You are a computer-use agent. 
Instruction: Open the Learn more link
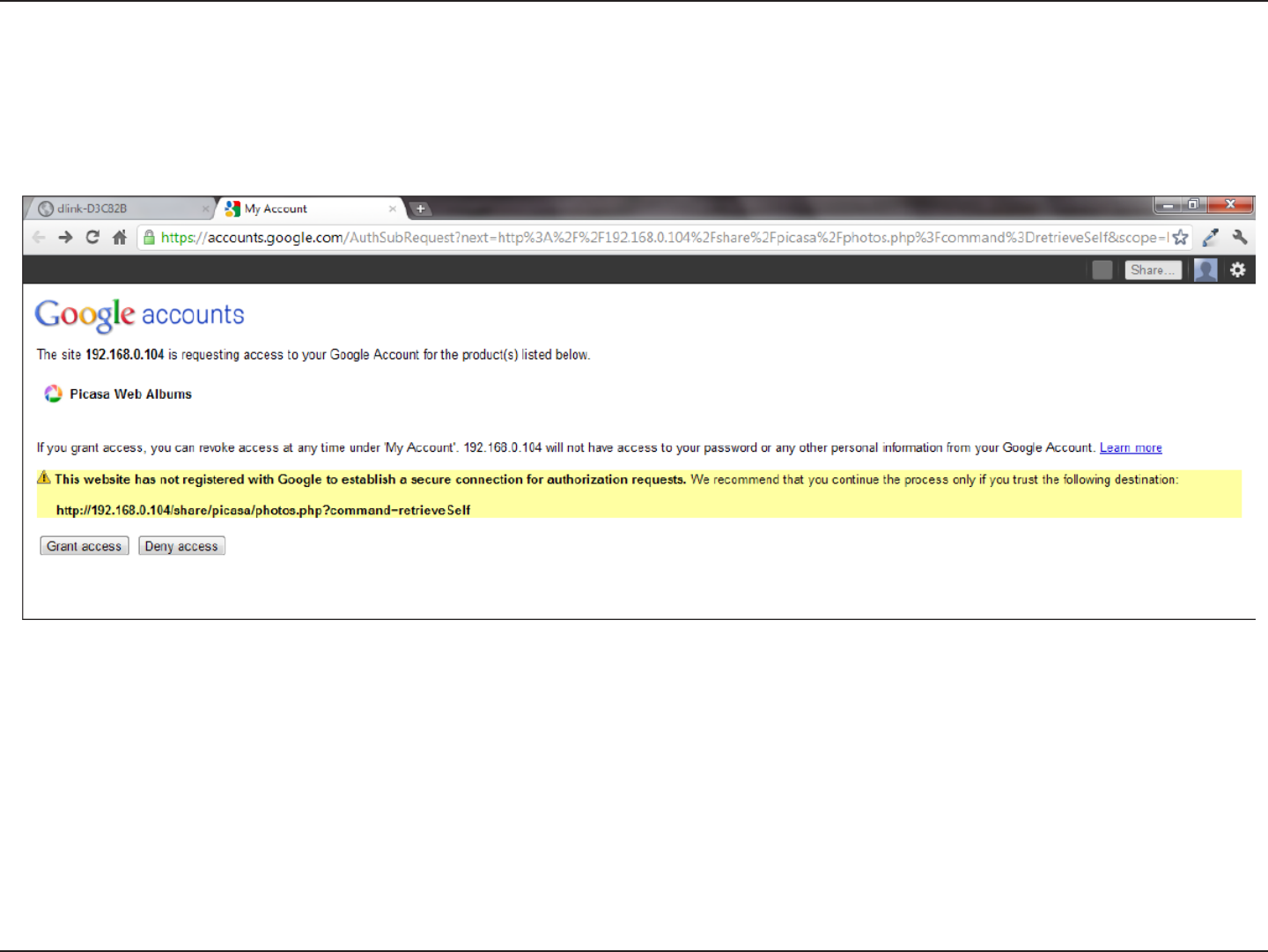coord(1131,447)
